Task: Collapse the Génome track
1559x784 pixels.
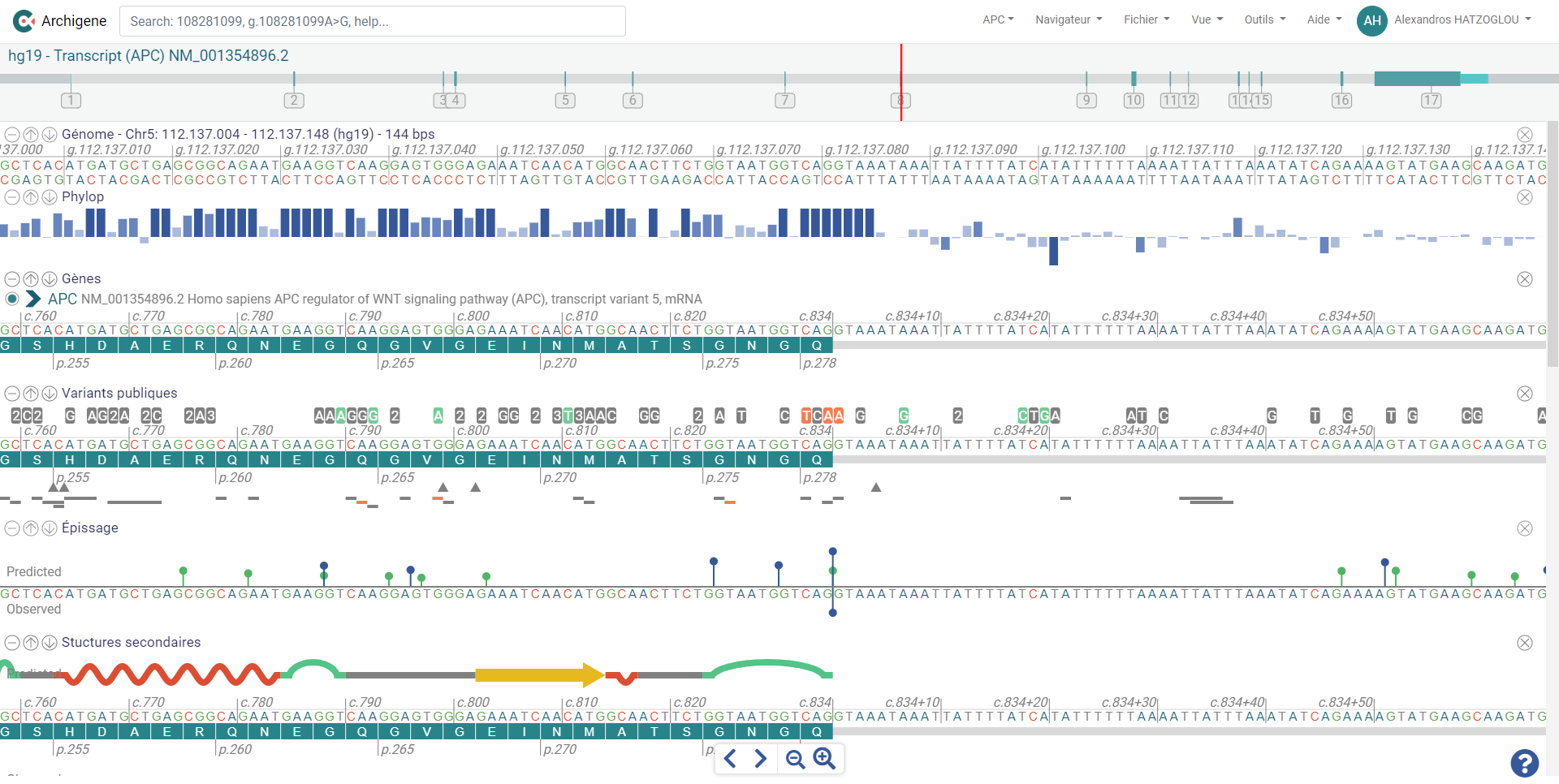Action: [x=12, y=135]
